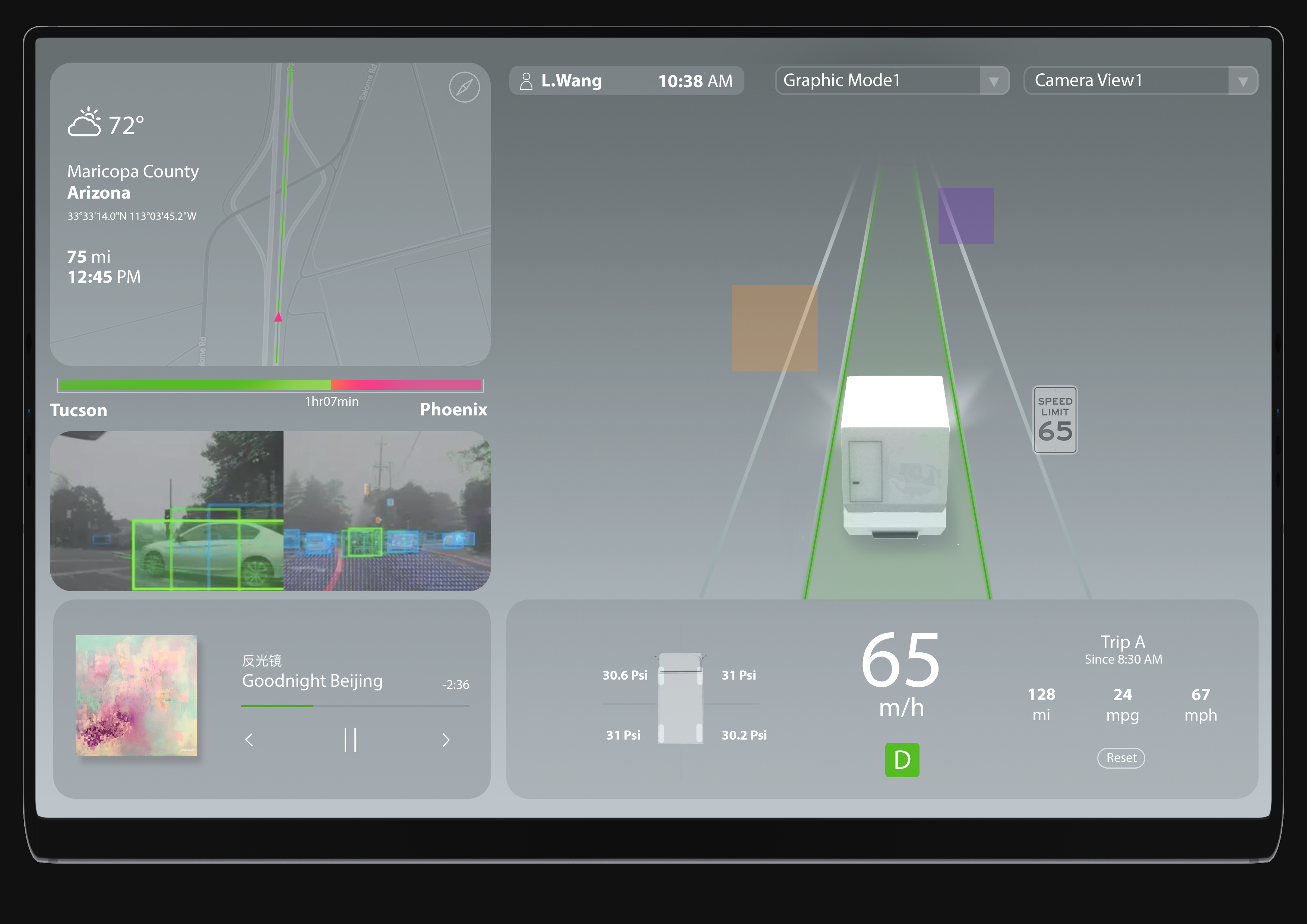Select the green D drive gear indicator
This screenshot has height=924, width=1307.
click(x=902, y=759)
